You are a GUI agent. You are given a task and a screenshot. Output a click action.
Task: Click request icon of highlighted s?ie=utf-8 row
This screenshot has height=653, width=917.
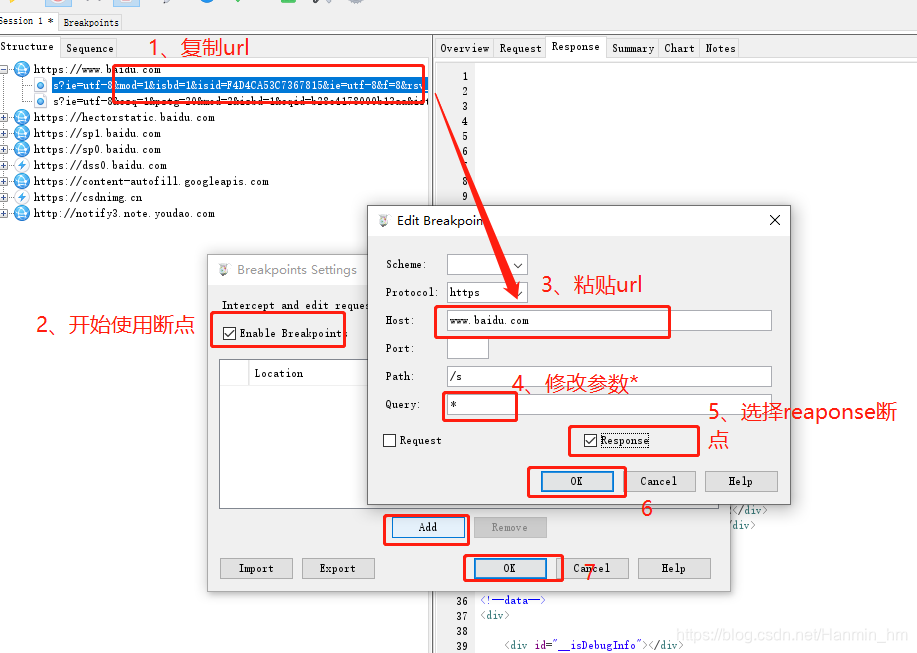pyautogui.click(x=40, y=85)
